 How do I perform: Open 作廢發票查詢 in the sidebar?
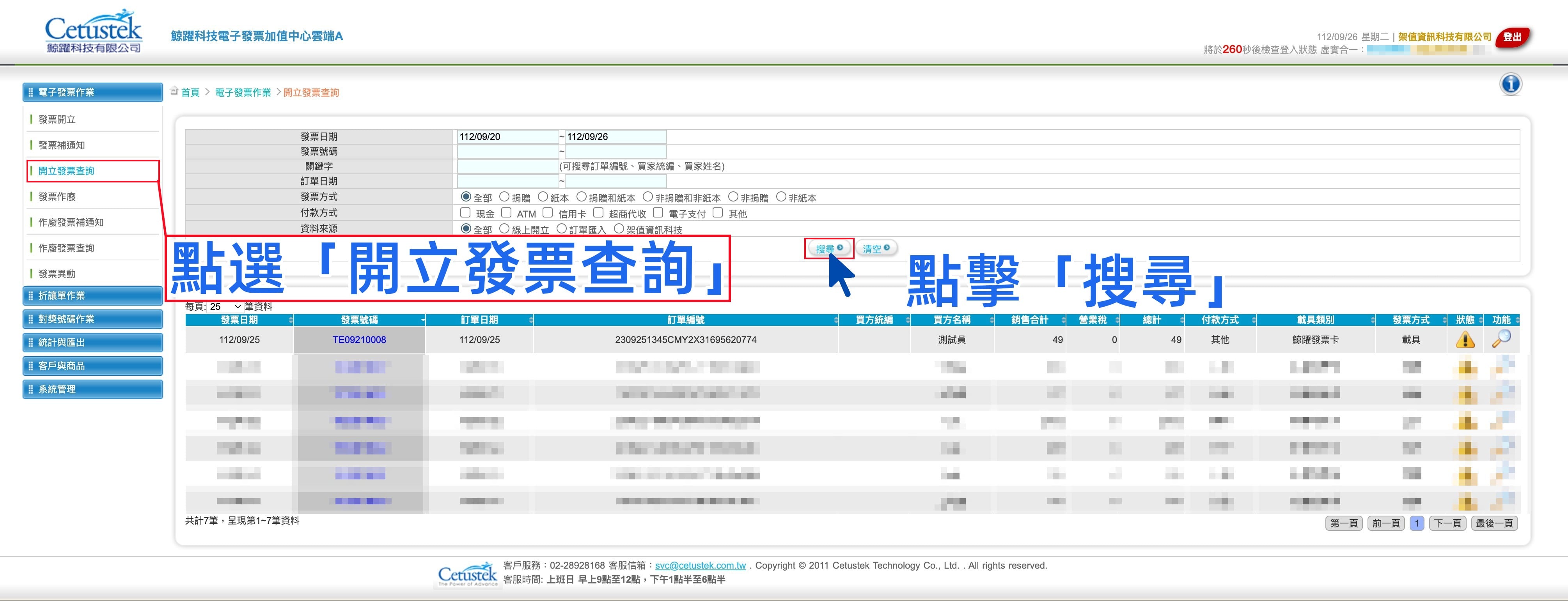click(66, 247)
